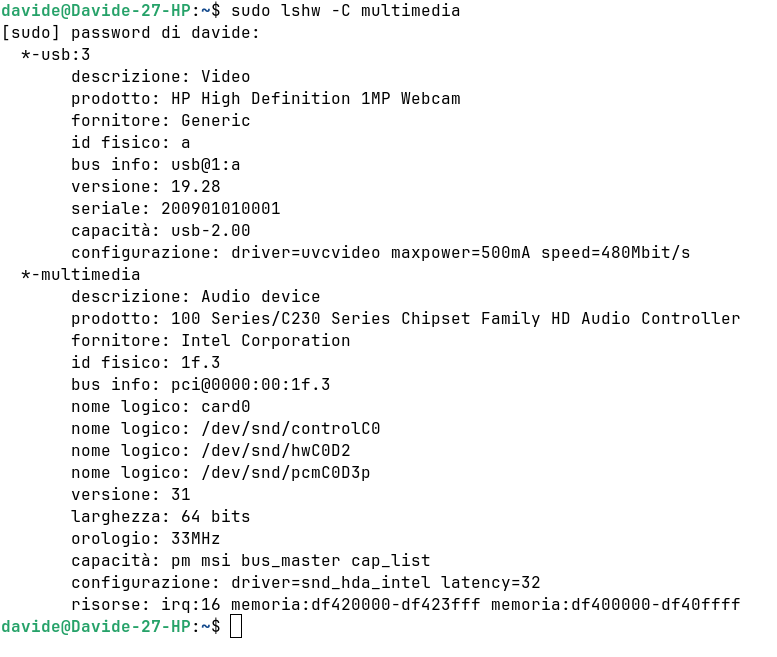
Task: Click the 'driver=uvcvideo' configuration text
Action: [x=306, y=253]
